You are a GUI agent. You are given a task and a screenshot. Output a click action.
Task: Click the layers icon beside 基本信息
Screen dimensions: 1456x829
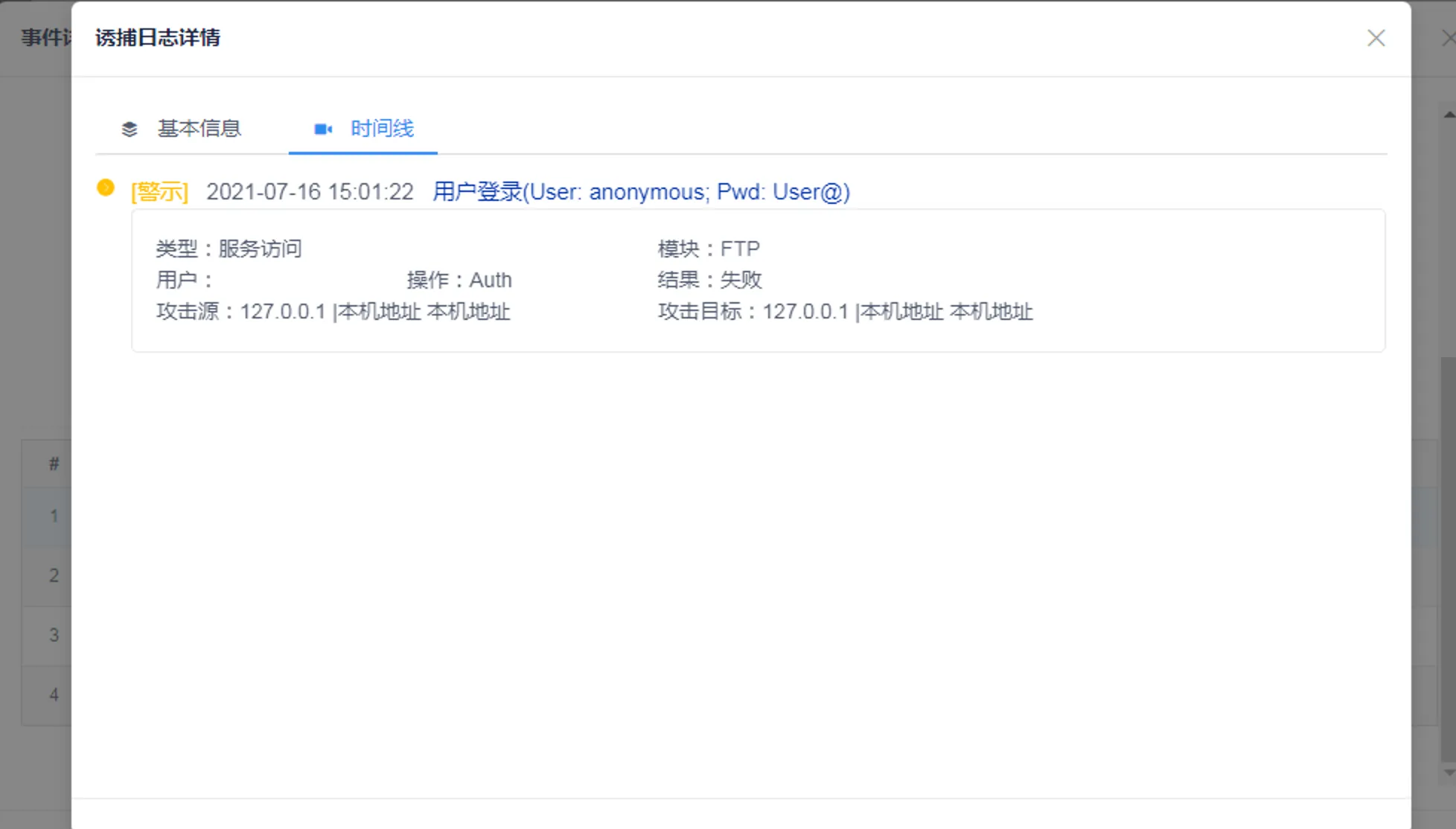[x=130, y=129]
